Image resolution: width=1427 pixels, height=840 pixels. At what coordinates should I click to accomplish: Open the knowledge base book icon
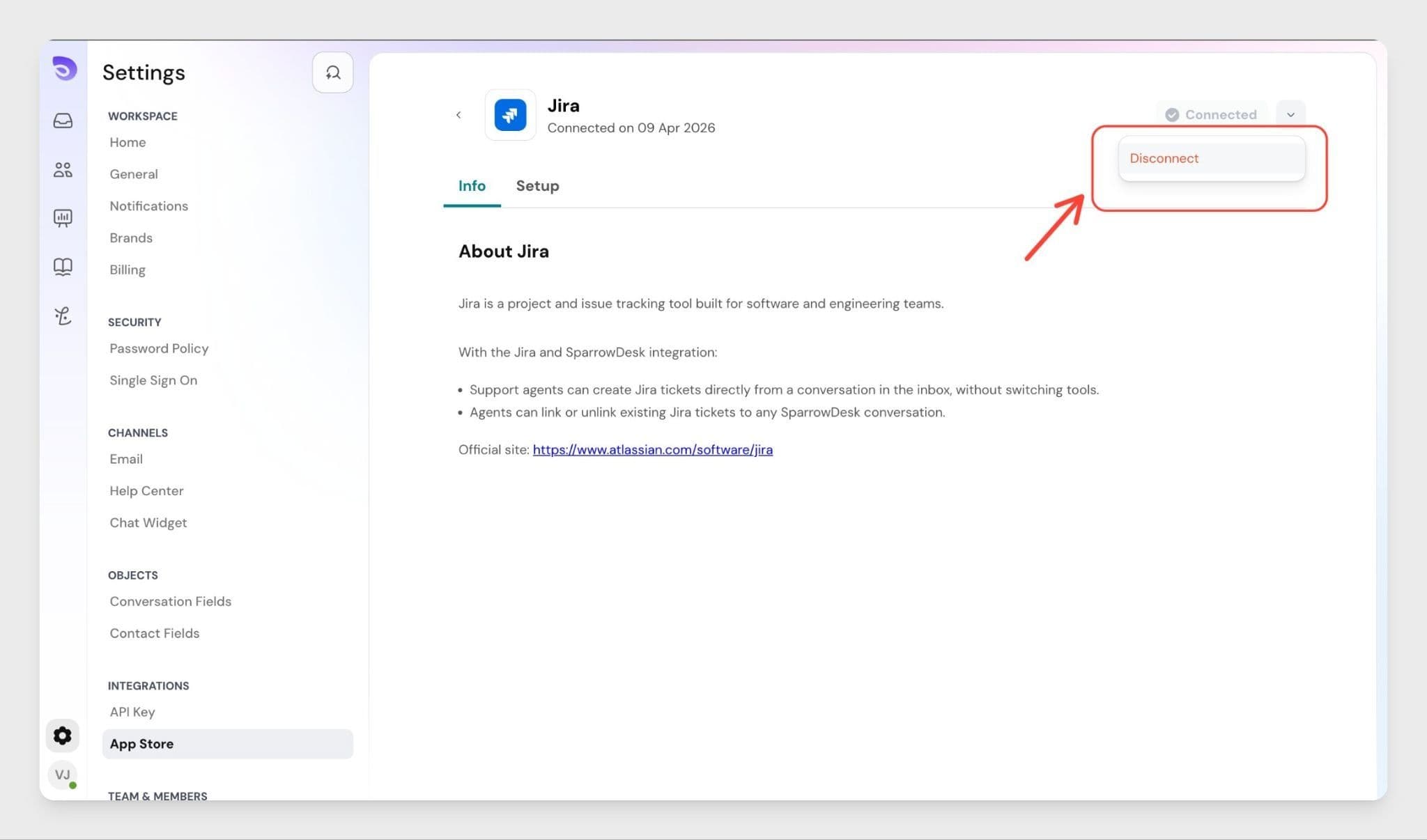(x=63, y=267)
